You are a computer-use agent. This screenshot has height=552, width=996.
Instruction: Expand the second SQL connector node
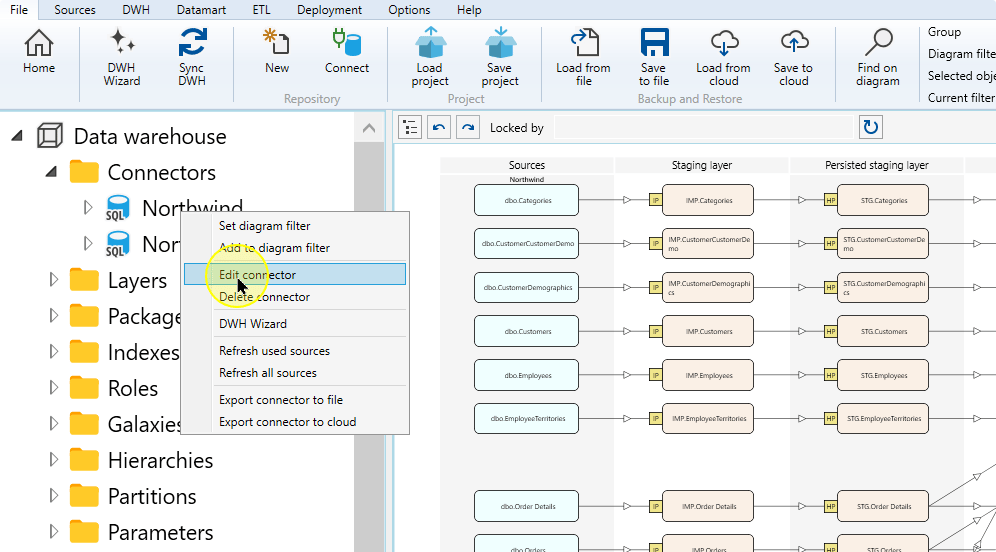tap(88, 244)
